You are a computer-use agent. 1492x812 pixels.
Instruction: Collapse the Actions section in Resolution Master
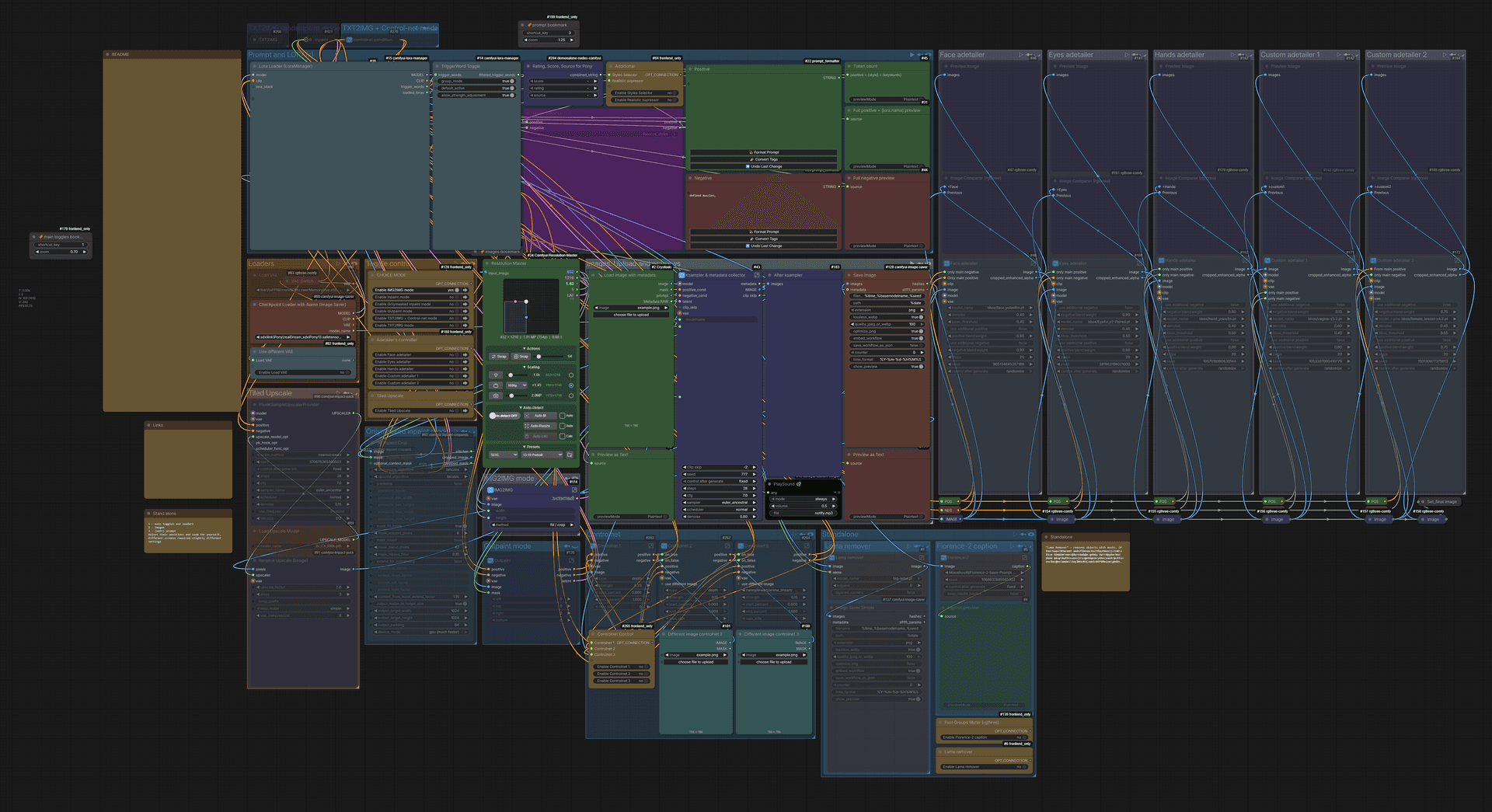[x=532, y=348]
